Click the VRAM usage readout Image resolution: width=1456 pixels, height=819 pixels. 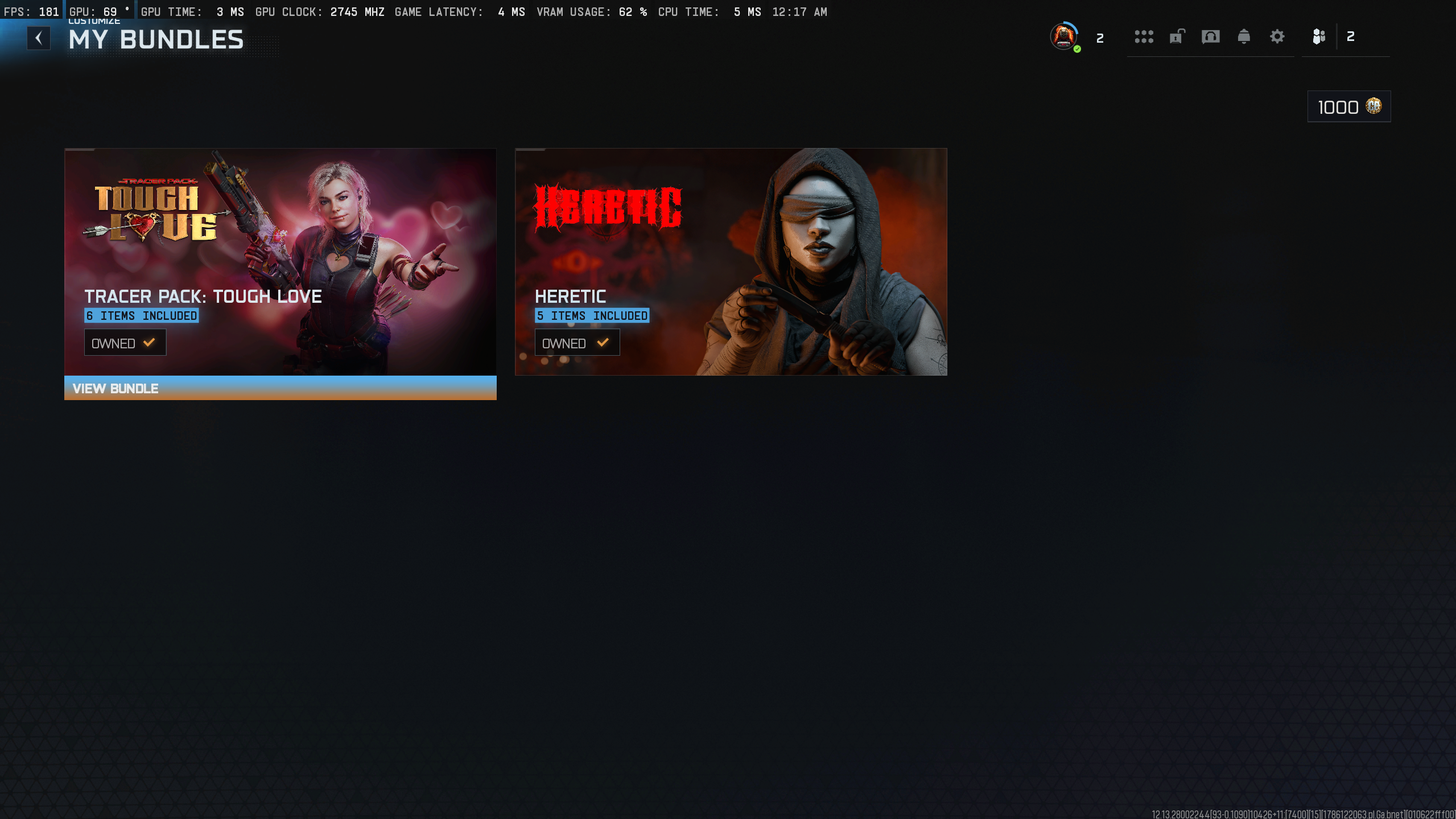pos(592,12)
